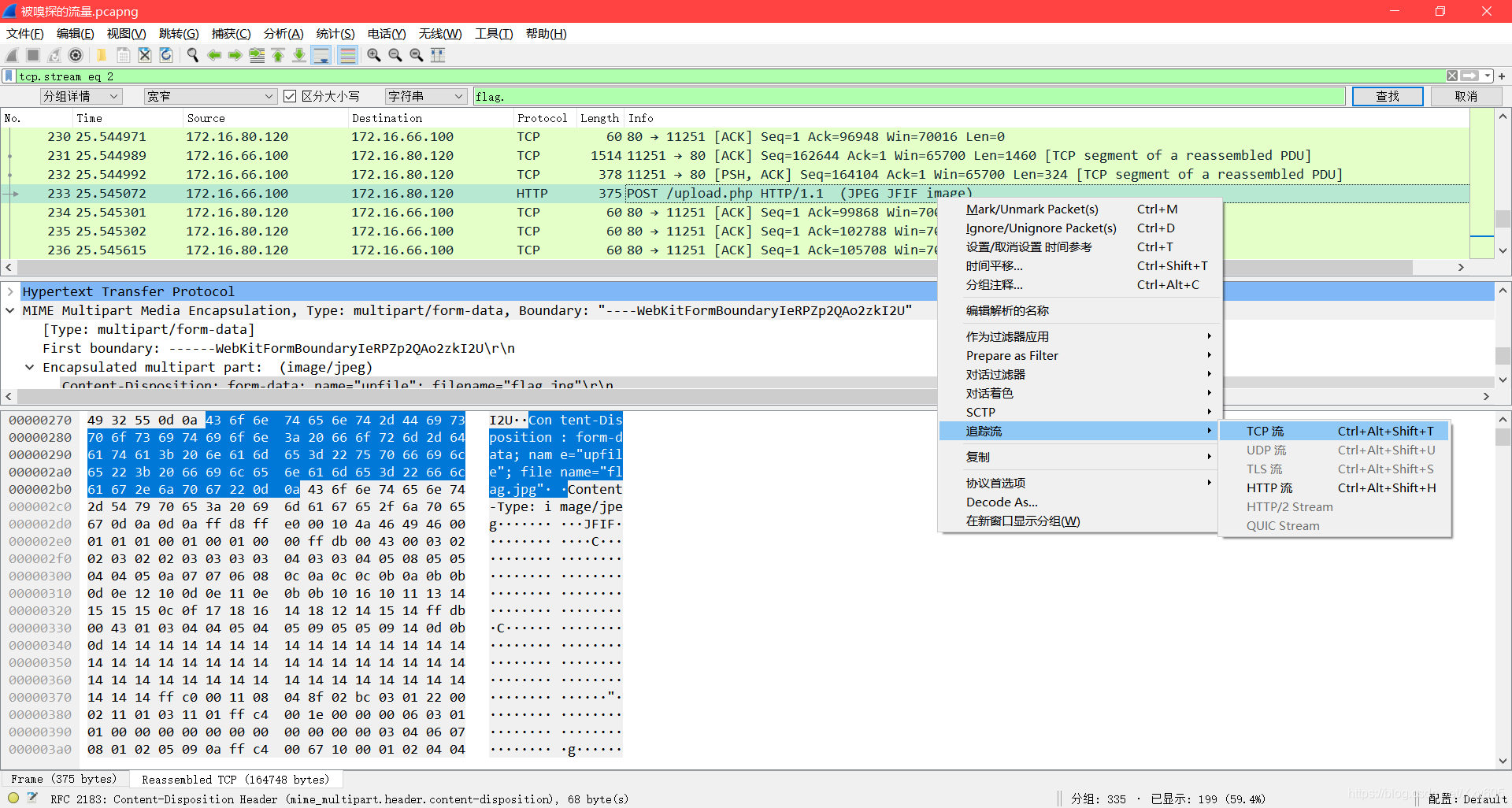The width and height of the screenshot is (1512, 808).
Task: Click the resize columns icon
Action: [439, 55]
